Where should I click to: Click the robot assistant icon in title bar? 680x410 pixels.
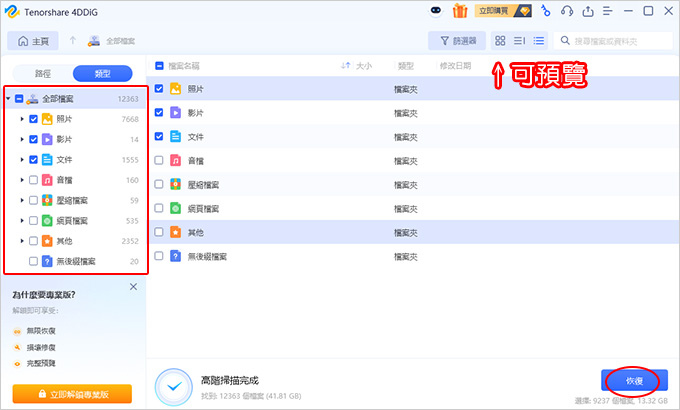point(436,10)
